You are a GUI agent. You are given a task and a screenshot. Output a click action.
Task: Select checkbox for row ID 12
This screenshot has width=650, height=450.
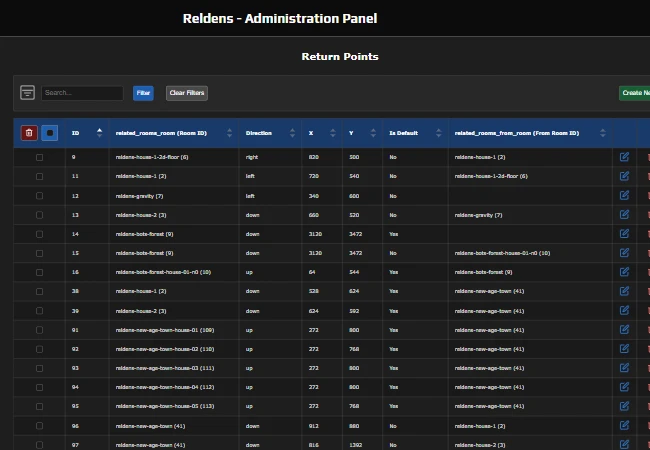click(39, 196)
